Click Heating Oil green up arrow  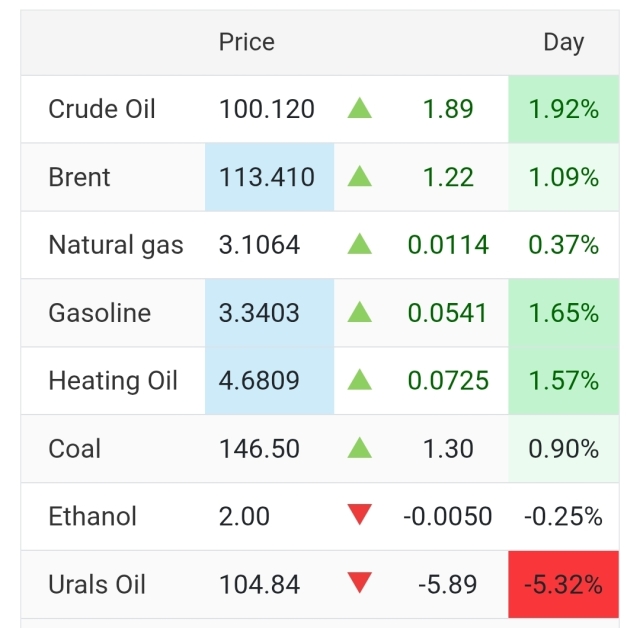(360, 381)
